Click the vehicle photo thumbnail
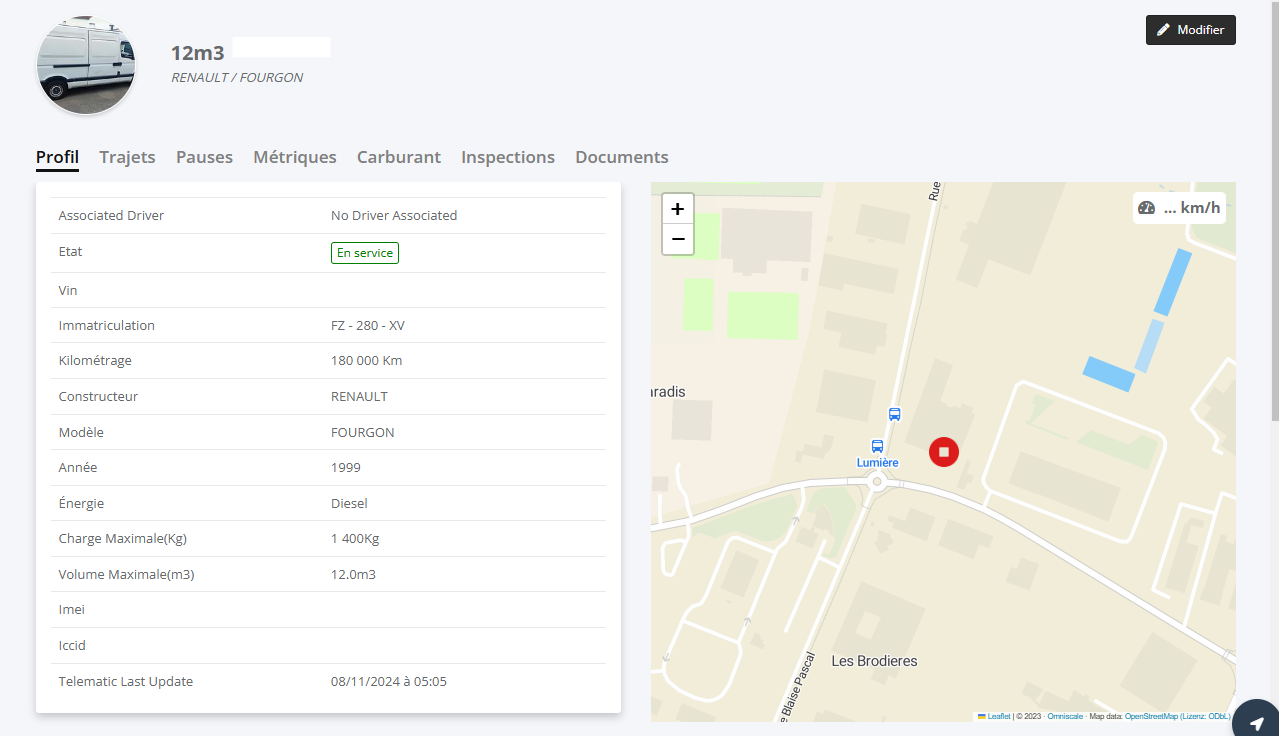 click(86, 64)
